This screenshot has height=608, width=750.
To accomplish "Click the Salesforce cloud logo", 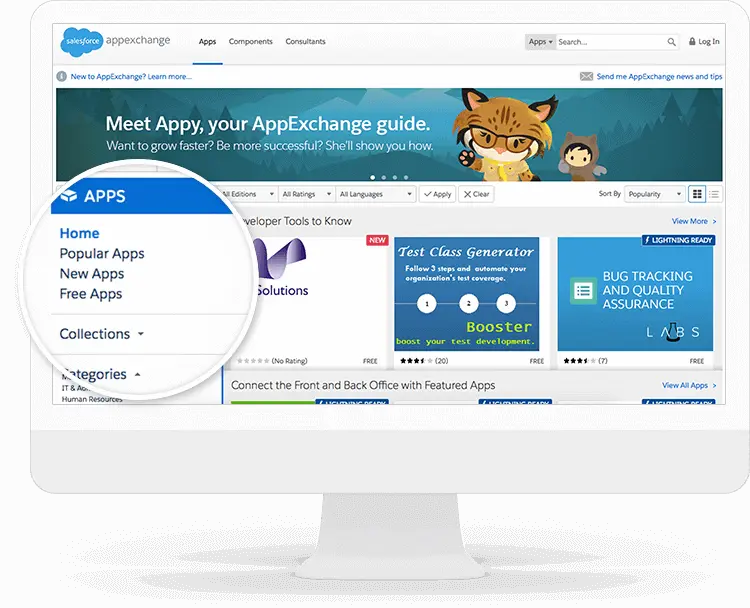I will coord(81,42).
